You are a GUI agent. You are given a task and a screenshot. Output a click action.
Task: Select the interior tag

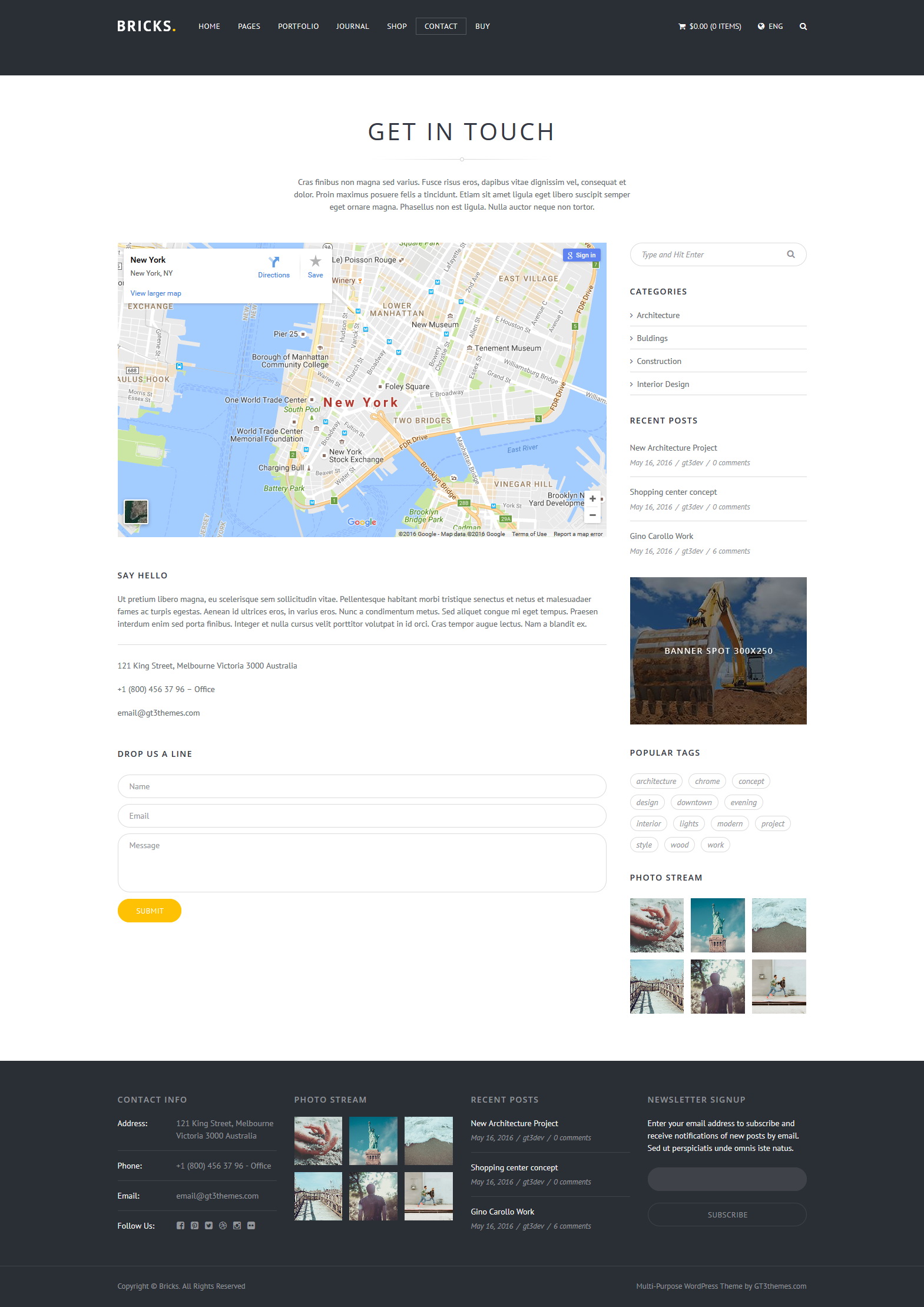click(648, 823)
